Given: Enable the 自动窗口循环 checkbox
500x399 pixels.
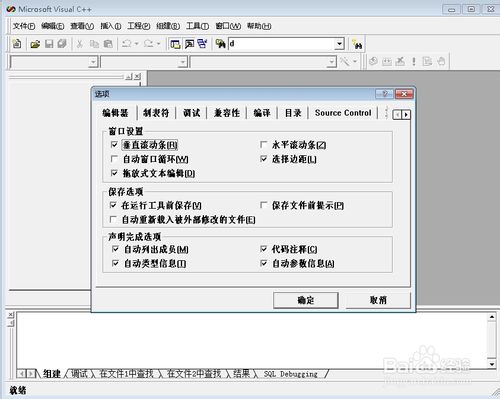Looking at the screenshot, I should (114, 159).
